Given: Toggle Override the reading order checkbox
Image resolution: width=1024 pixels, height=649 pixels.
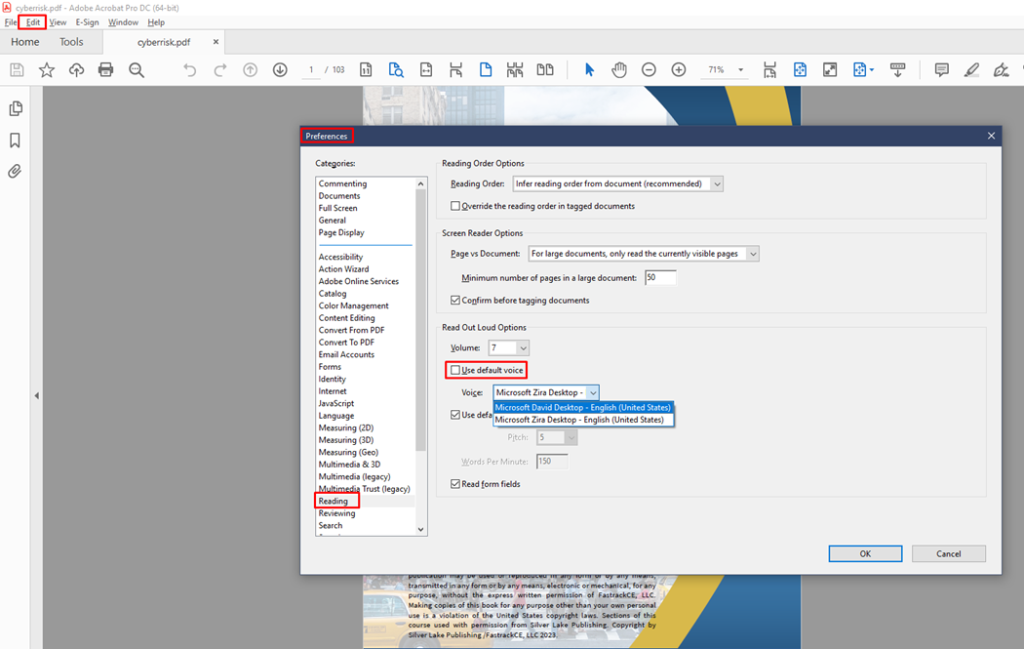Looking at the screenshot, I should [455, 206].
